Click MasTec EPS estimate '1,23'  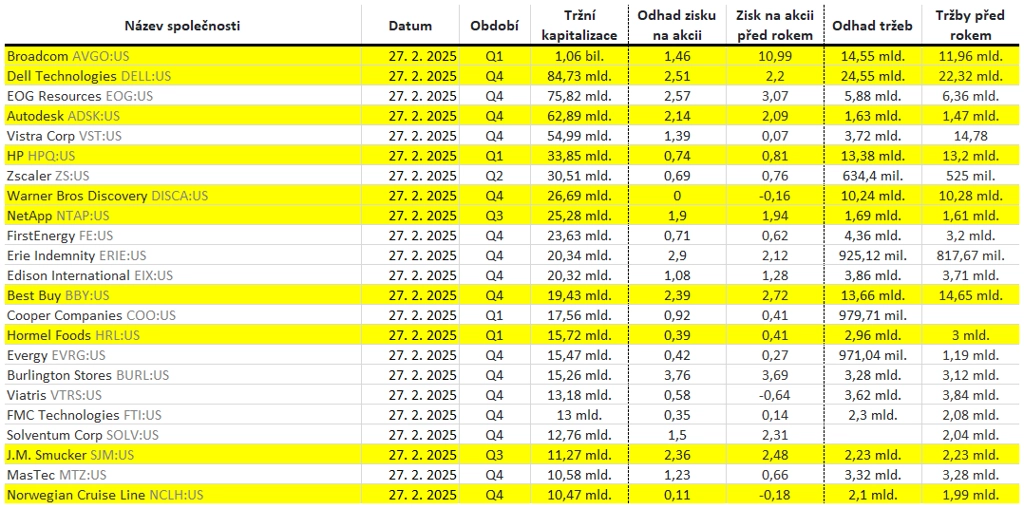(675, 475)
